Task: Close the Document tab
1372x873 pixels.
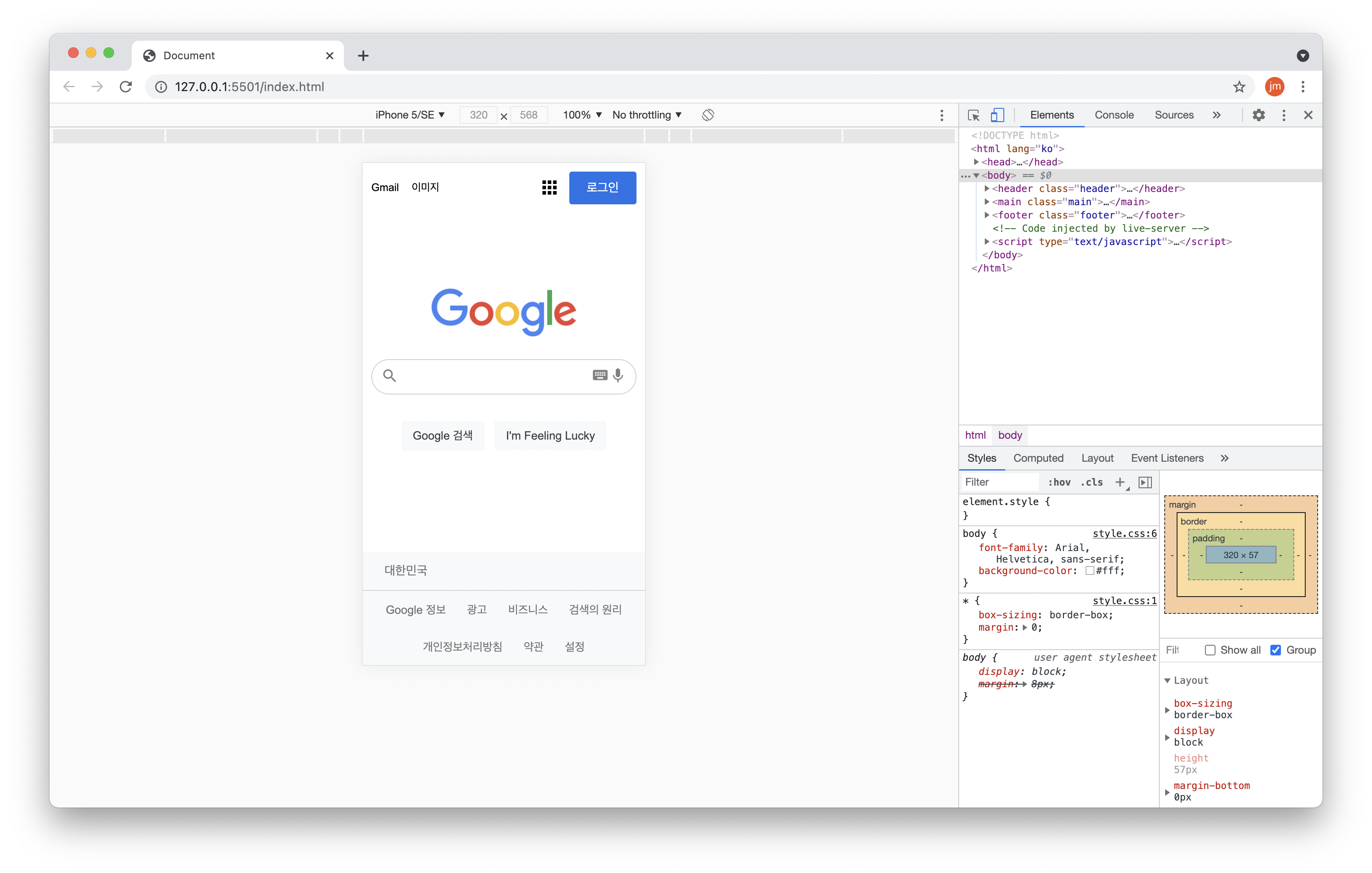Action: click(x=329, y=56)
